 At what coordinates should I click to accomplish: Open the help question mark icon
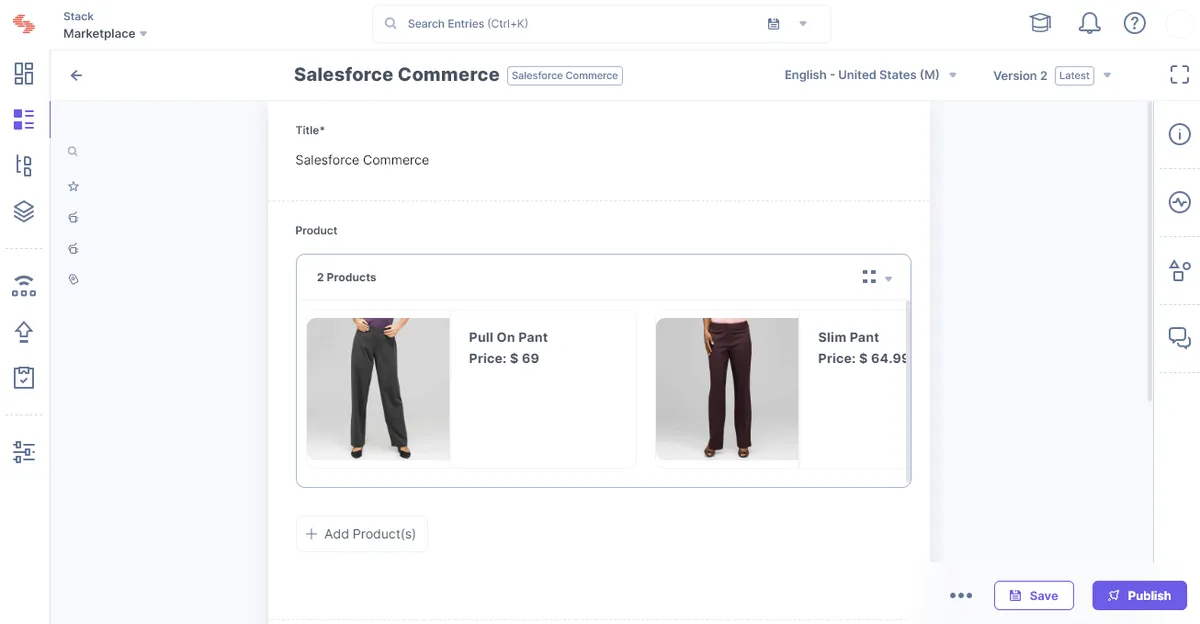(x=1134, y=23)
